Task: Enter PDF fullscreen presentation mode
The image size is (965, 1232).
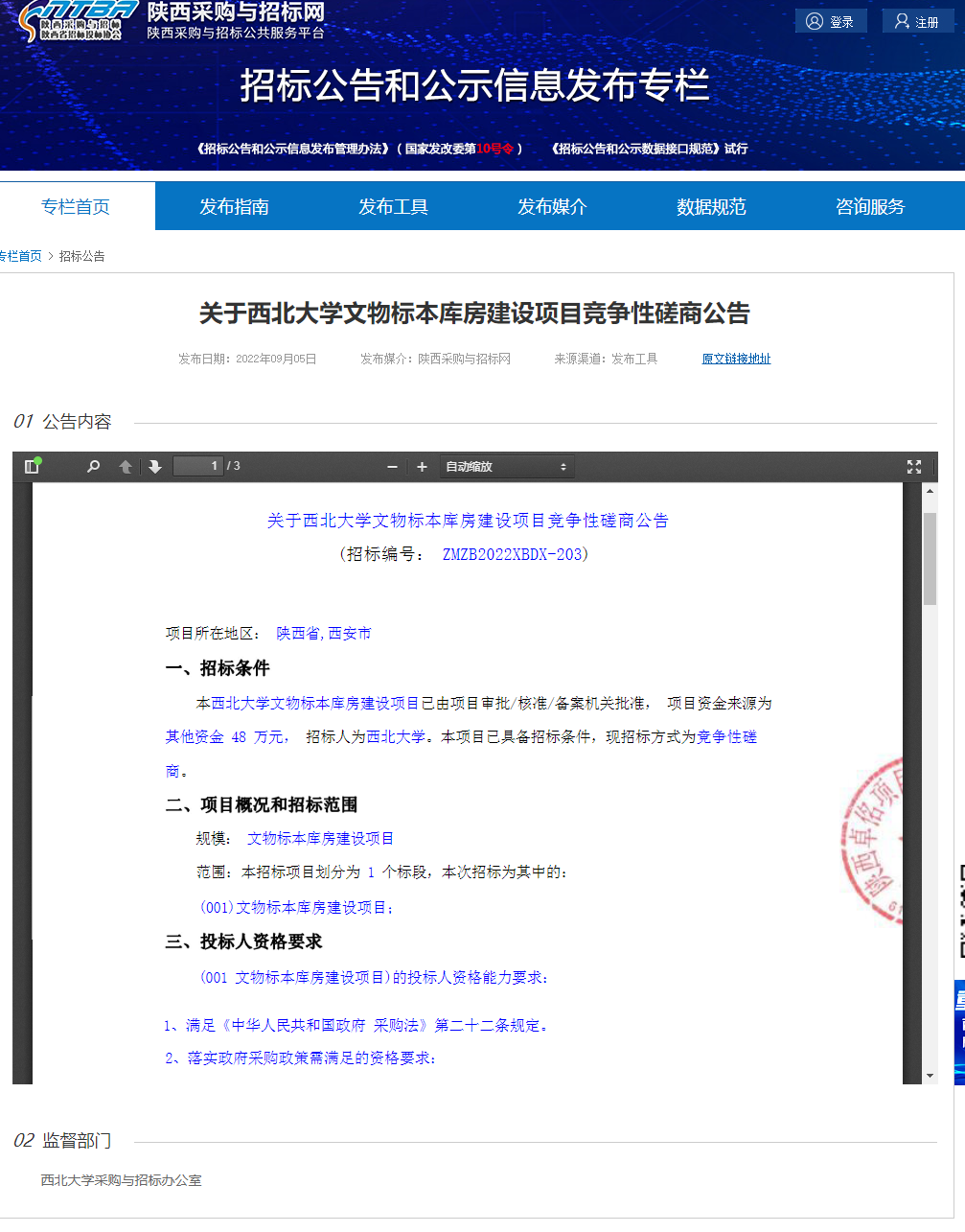Action: pyautogui.click(x=913, y=467)
